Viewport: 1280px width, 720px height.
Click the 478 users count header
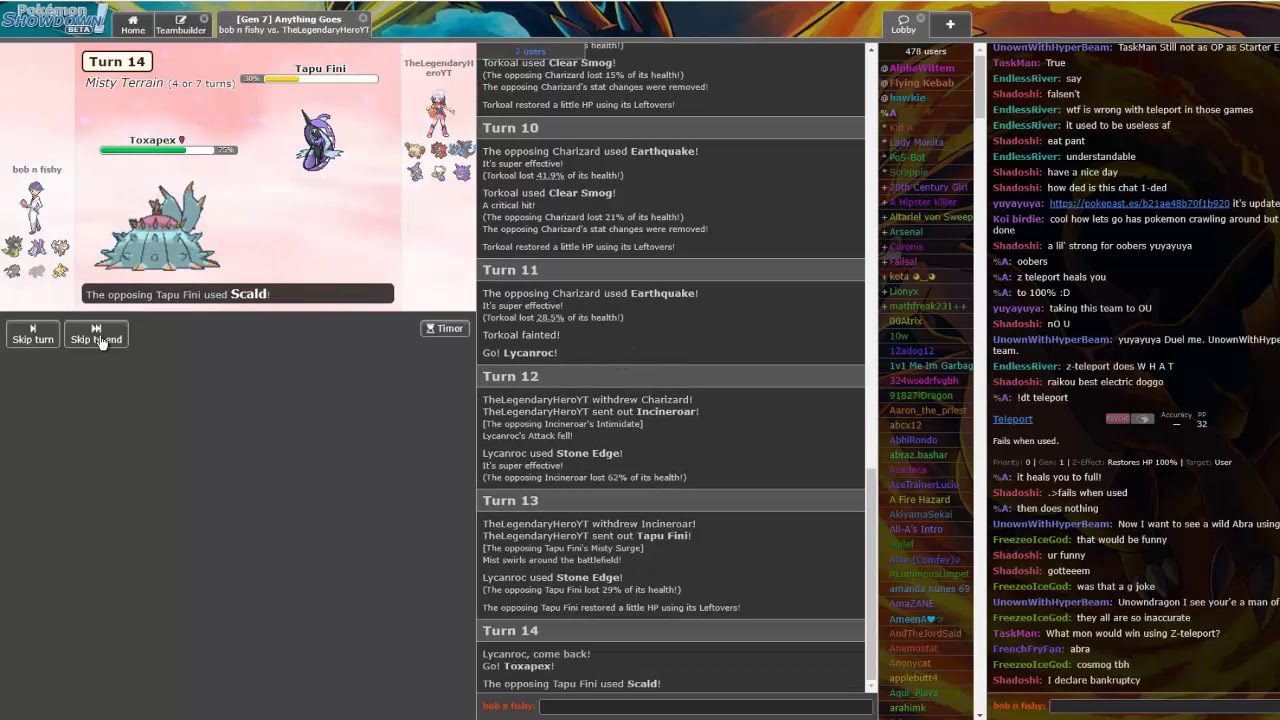pyautogui.click(x=925, y=51)
